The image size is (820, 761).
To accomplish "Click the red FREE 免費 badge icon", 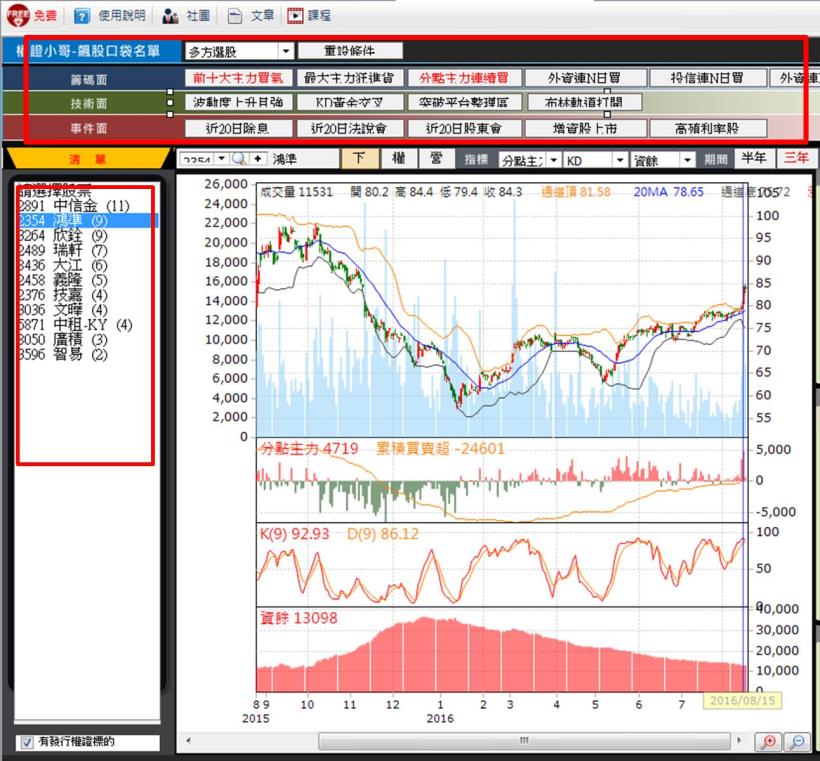I will pyautogui.click(x=16, y=15).
